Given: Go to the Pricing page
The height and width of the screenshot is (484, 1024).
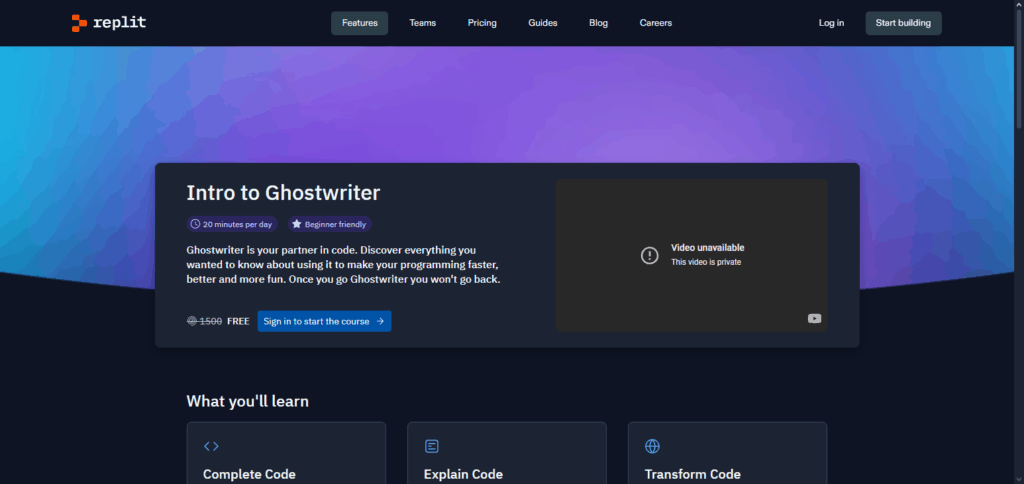Looking at the screenshot, I should 482,23.
